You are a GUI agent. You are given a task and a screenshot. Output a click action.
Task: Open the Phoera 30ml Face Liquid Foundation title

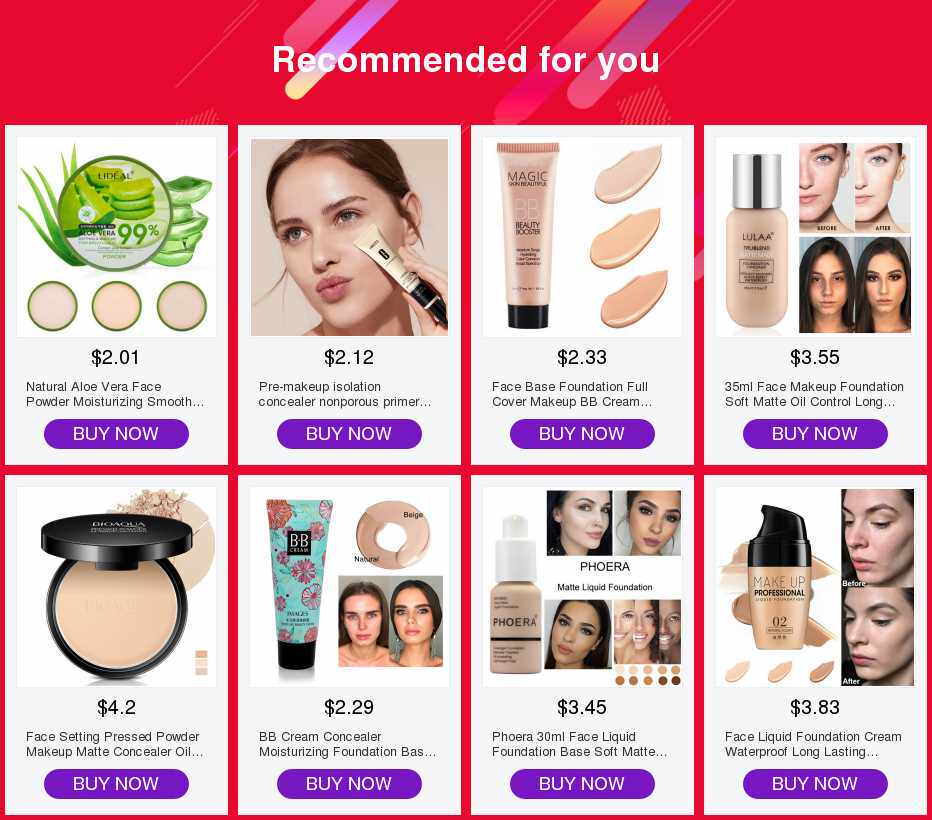[580, 744]
